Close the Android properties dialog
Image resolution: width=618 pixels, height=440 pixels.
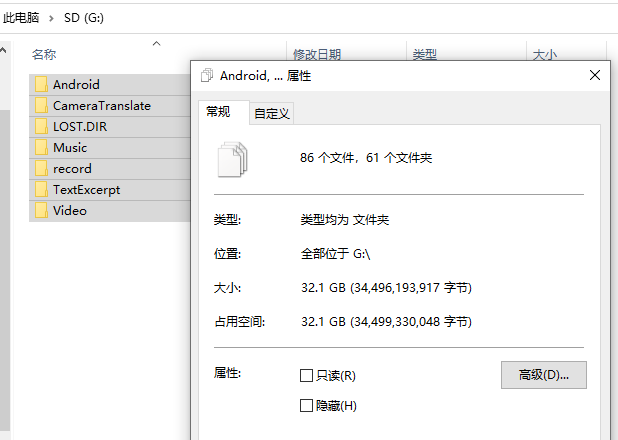pos(594,75)
